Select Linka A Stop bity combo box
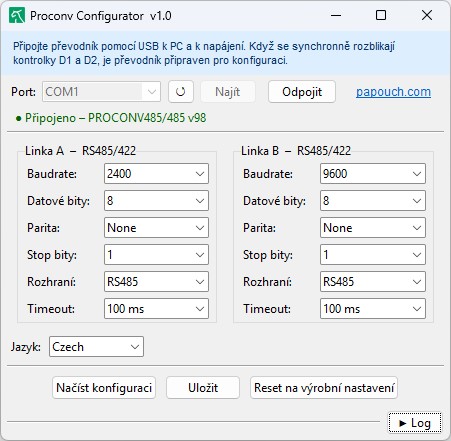This screenshot has width=451, height=441. click(156, 255)
